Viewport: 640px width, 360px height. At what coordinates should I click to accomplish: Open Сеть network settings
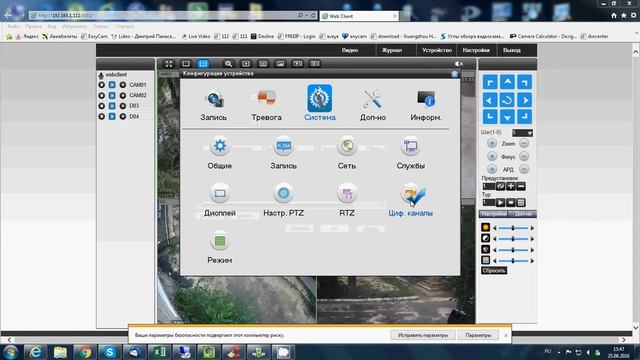click(347, 153)
